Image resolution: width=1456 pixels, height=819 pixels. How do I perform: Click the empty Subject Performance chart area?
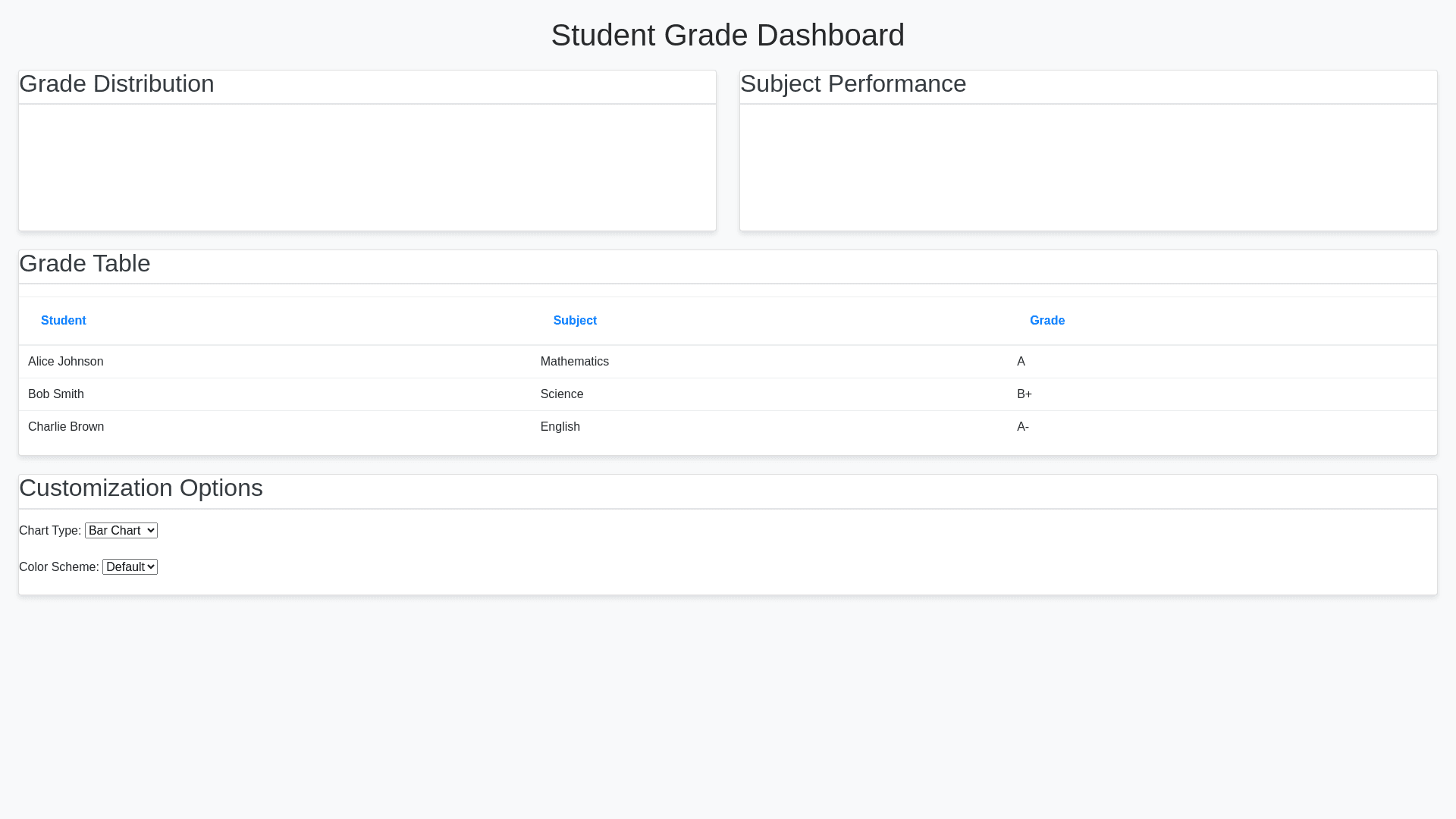click(x=1088, y=167)
